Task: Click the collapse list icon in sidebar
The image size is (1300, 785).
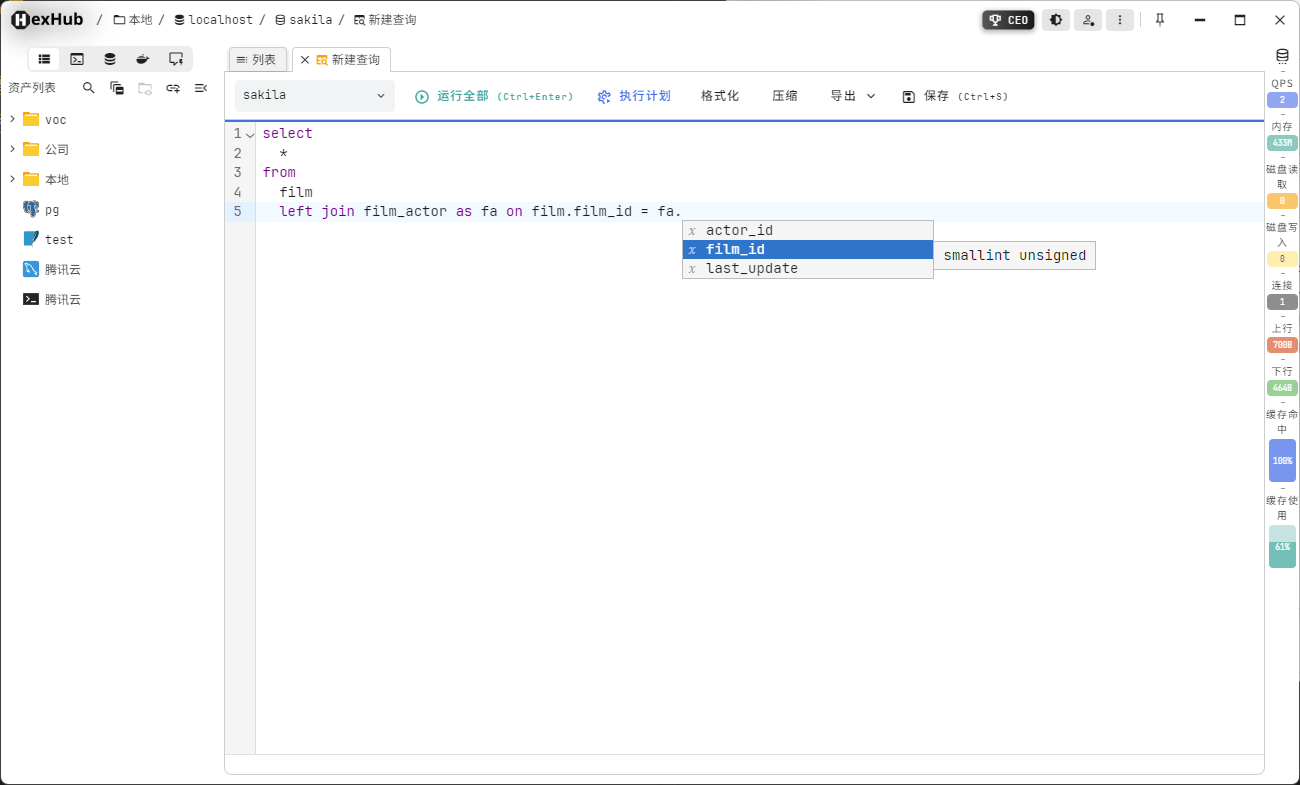Action: (x=200, y=87)
